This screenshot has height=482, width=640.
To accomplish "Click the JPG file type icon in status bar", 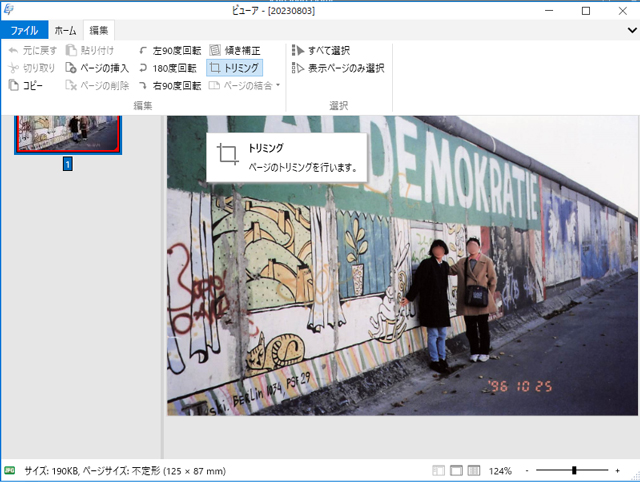I will point(9,471).
